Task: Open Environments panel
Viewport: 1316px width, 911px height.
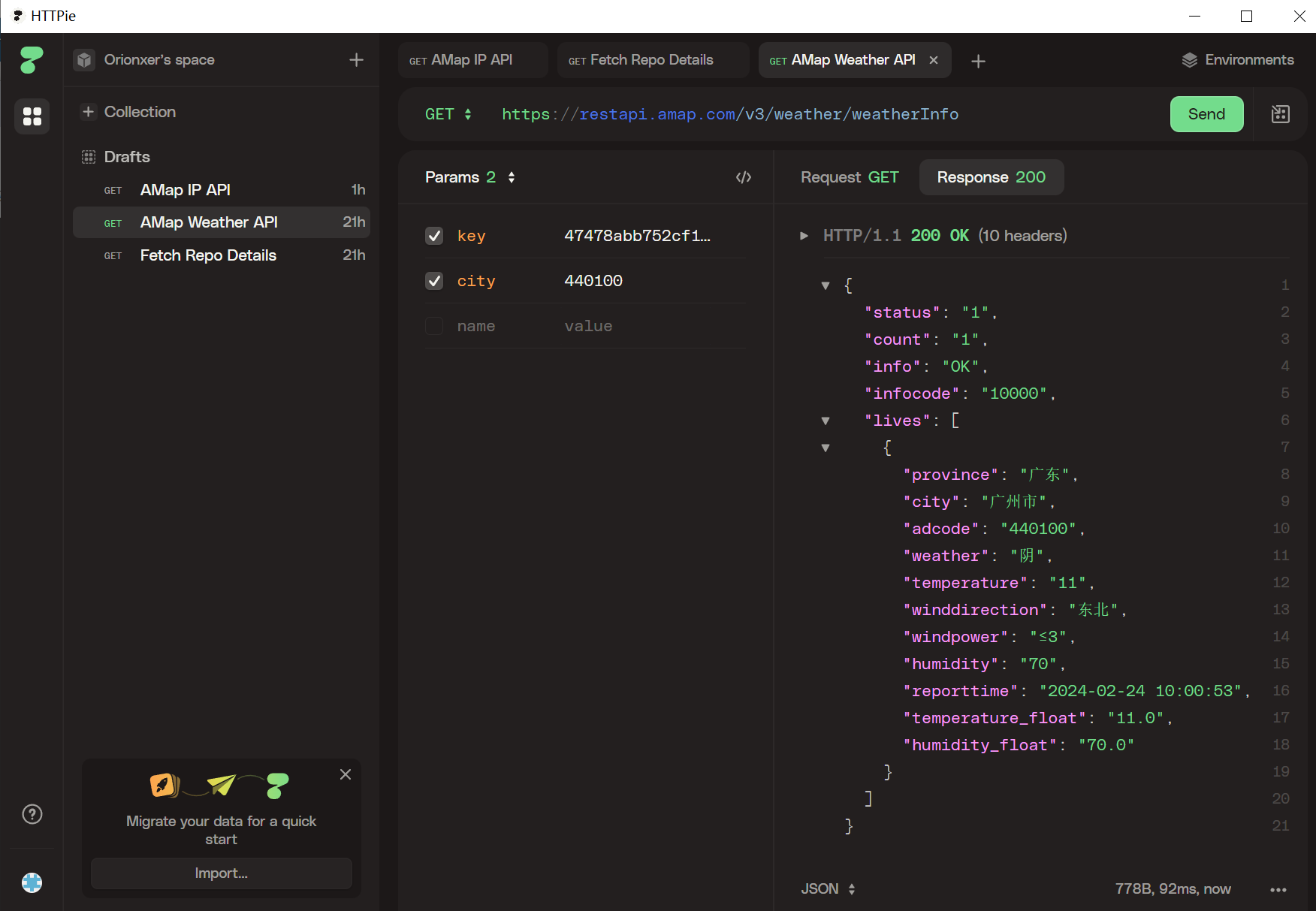Action: pyautogui.click(x=1238, y=60)
